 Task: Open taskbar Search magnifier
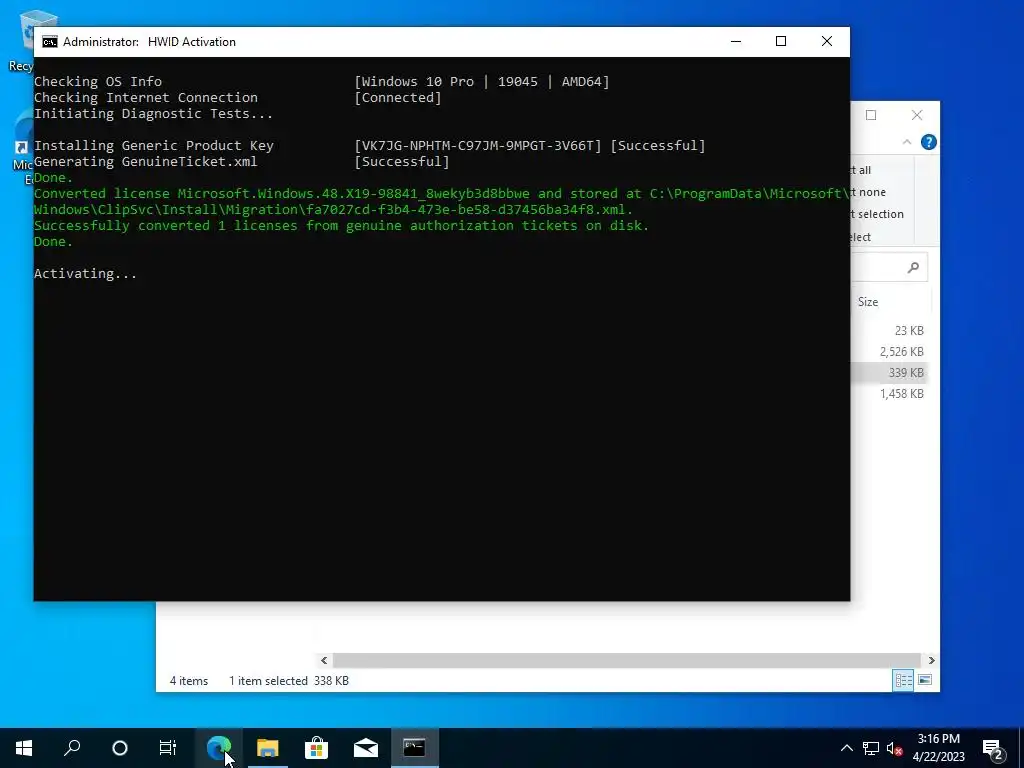pos(72,747)
